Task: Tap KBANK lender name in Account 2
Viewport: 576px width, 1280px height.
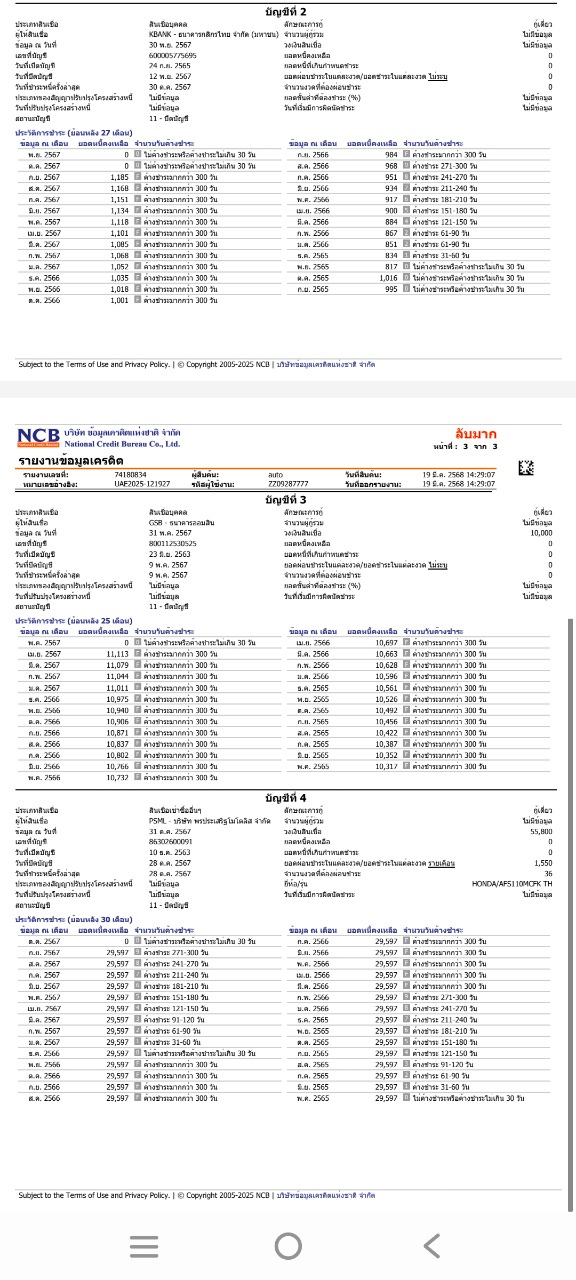Action: tap(214, 33)
